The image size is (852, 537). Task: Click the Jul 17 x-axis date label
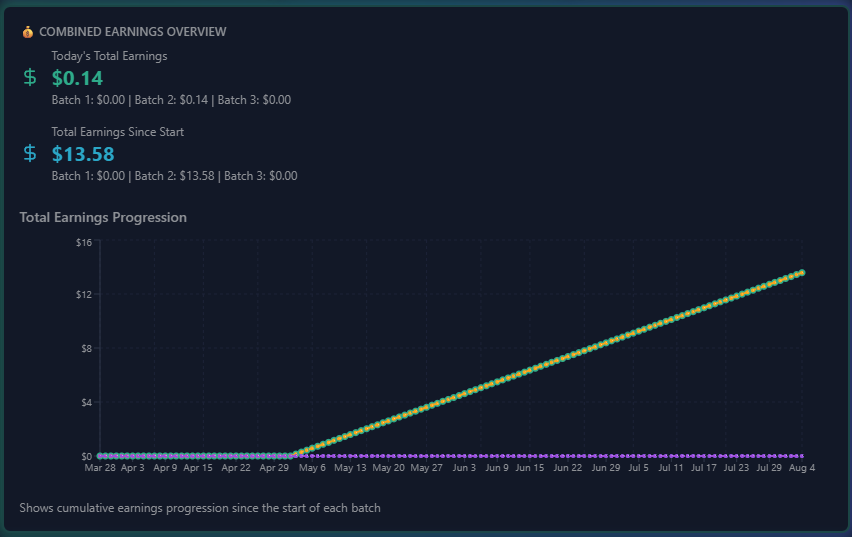704,467
